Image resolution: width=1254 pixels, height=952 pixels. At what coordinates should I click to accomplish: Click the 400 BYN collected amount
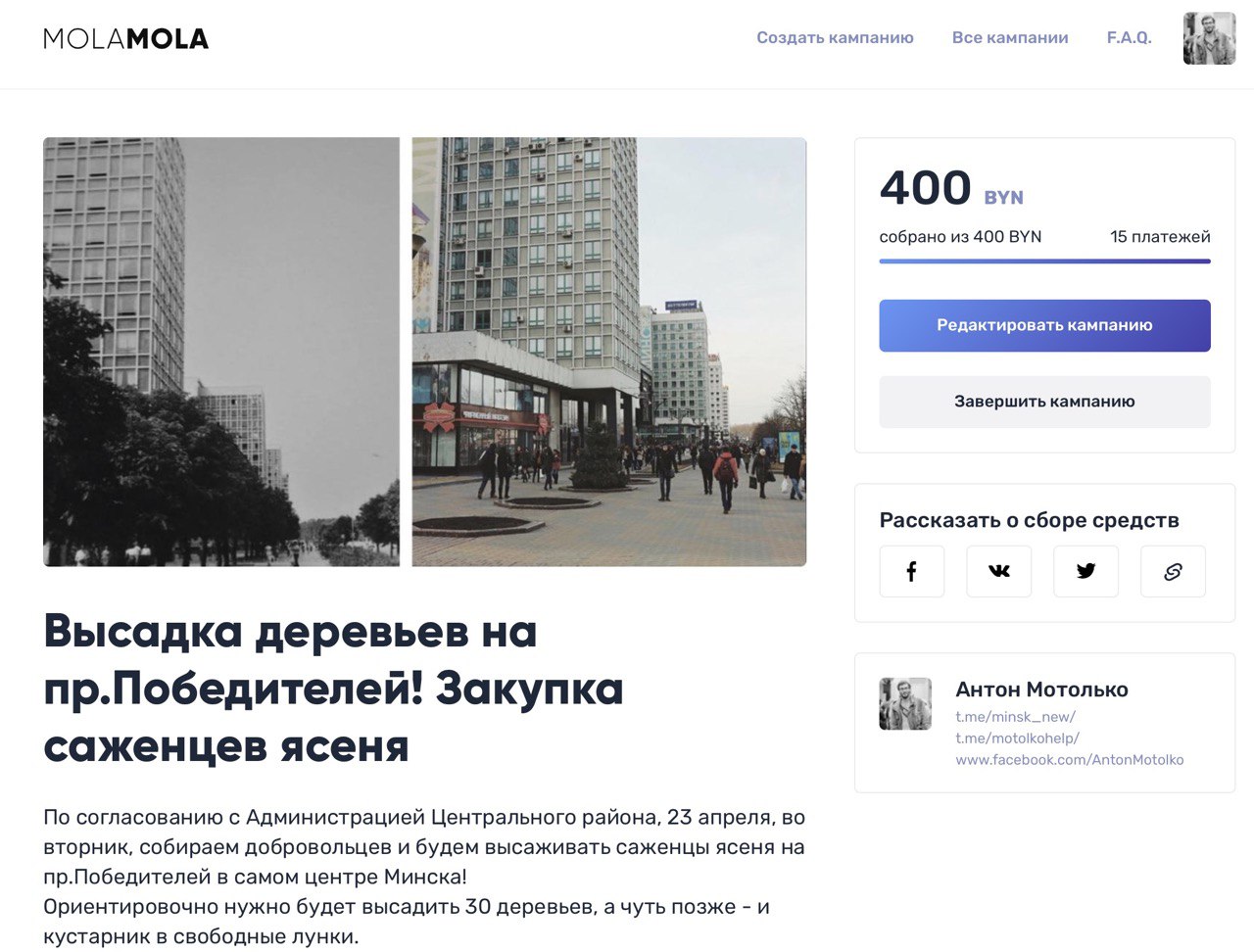tap(951, 188)
